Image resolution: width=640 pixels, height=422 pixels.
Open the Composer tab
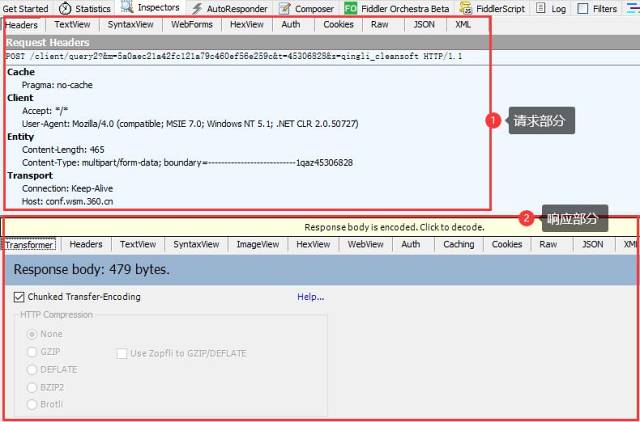[314, 9]
